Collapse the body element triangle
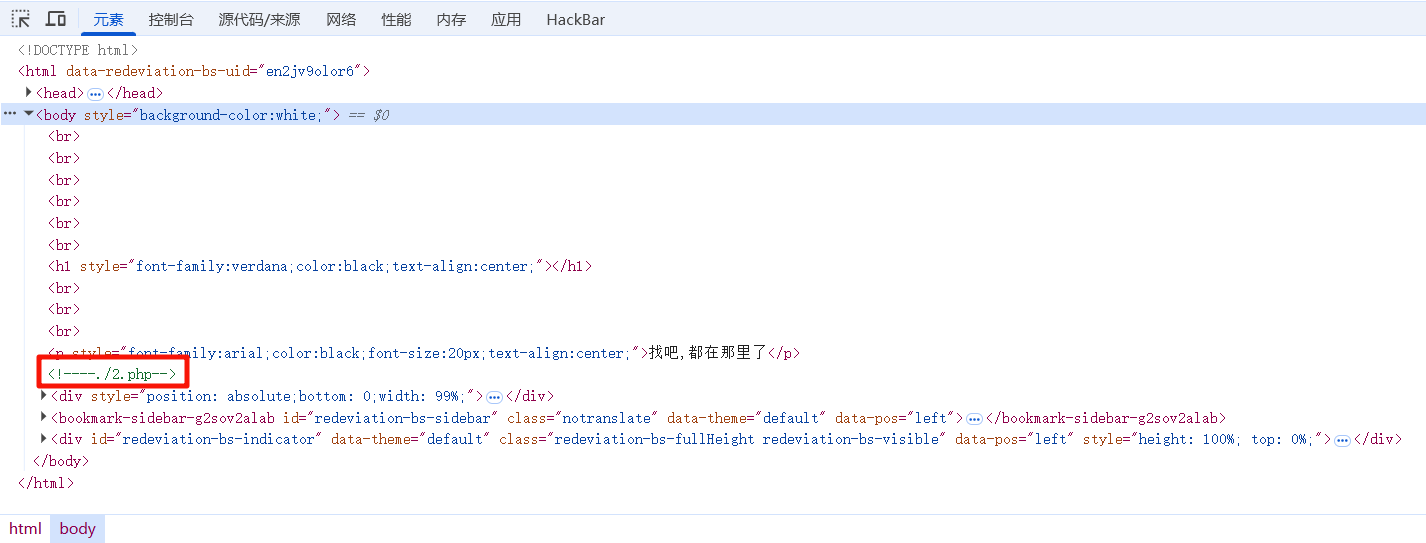Viewport: 1426px width, 543px height. [x=28, y=115]
